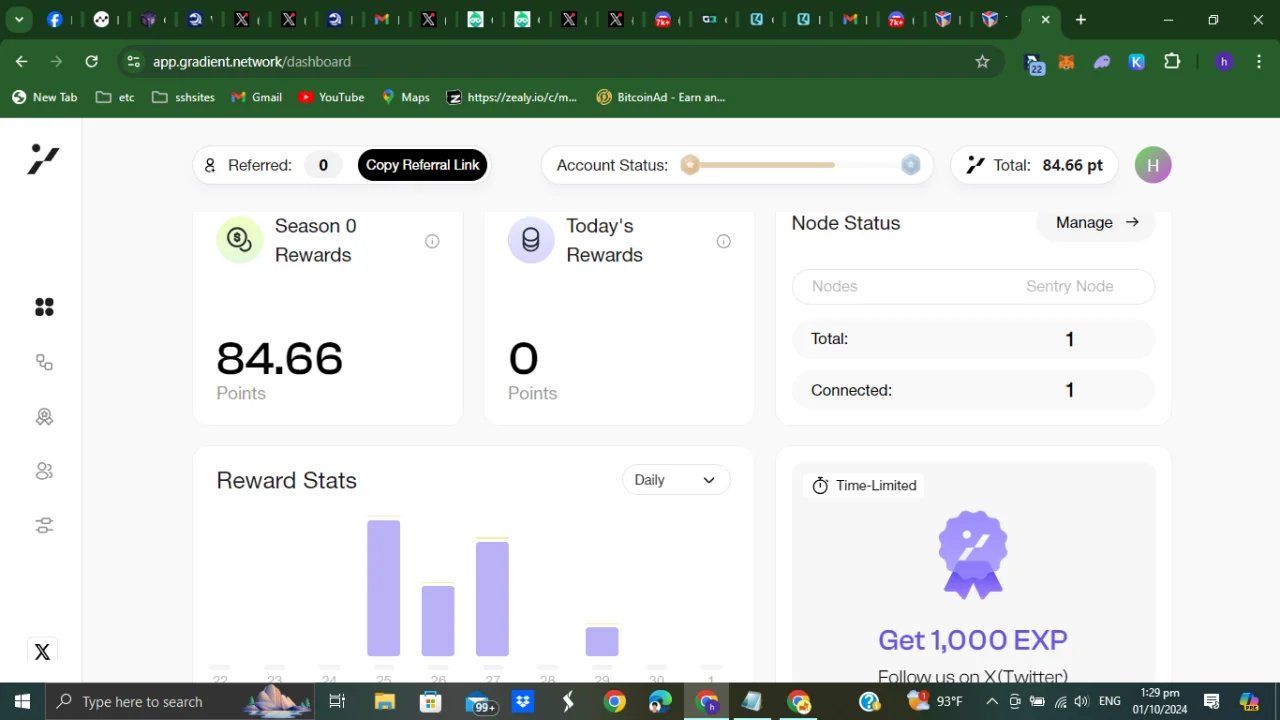Open the extension showing badge 22

pyautogui.click(x=1035, y=63)
